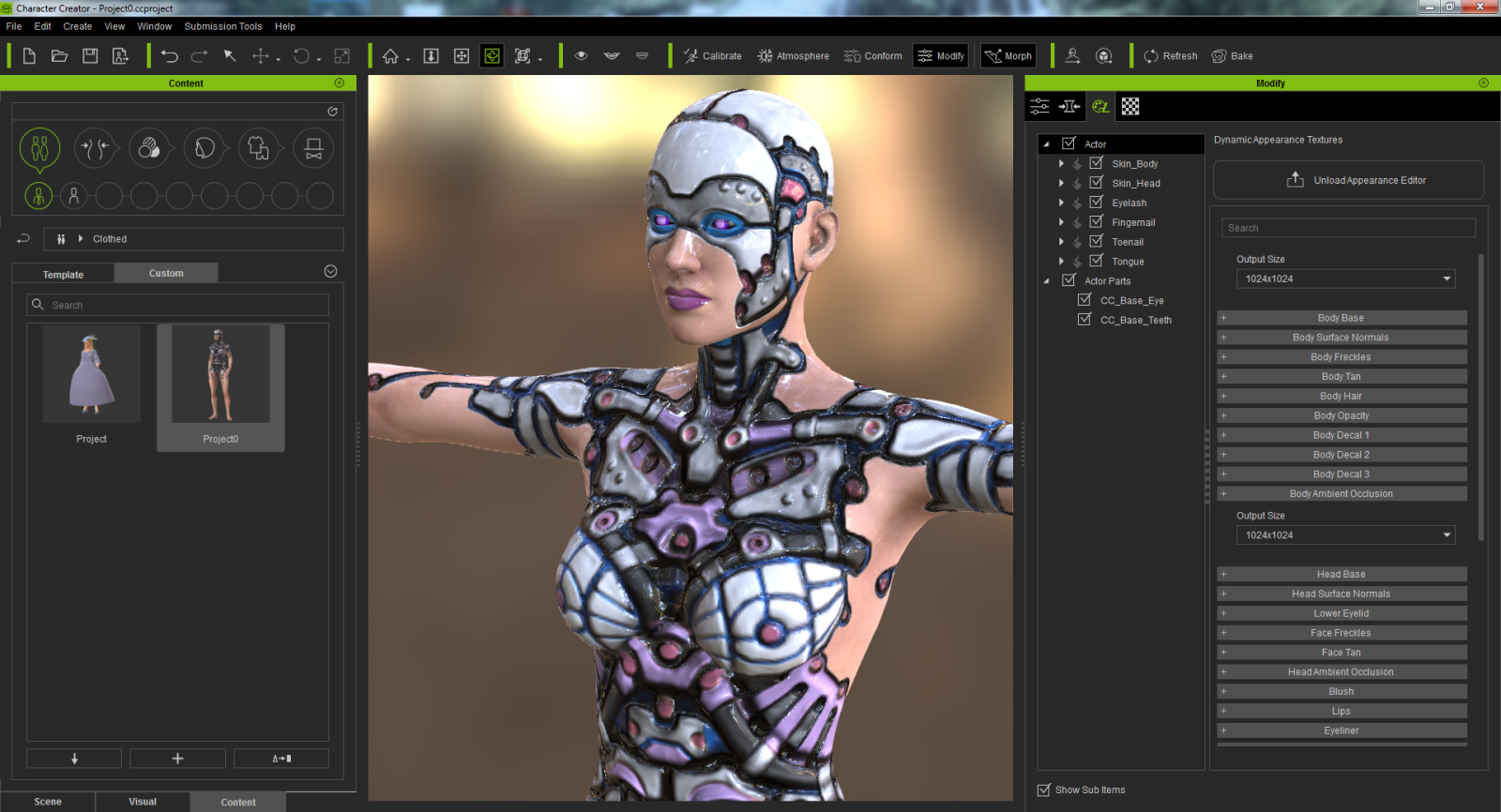
Task: Click the redo arrow in the toolbar
Action: [x=199, y=56]
